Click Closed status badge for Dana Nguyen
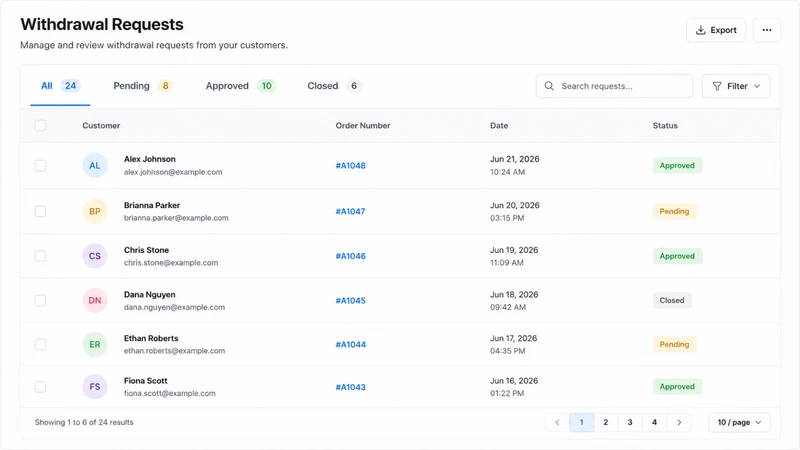The image size is (800, 450). [672, 301]
